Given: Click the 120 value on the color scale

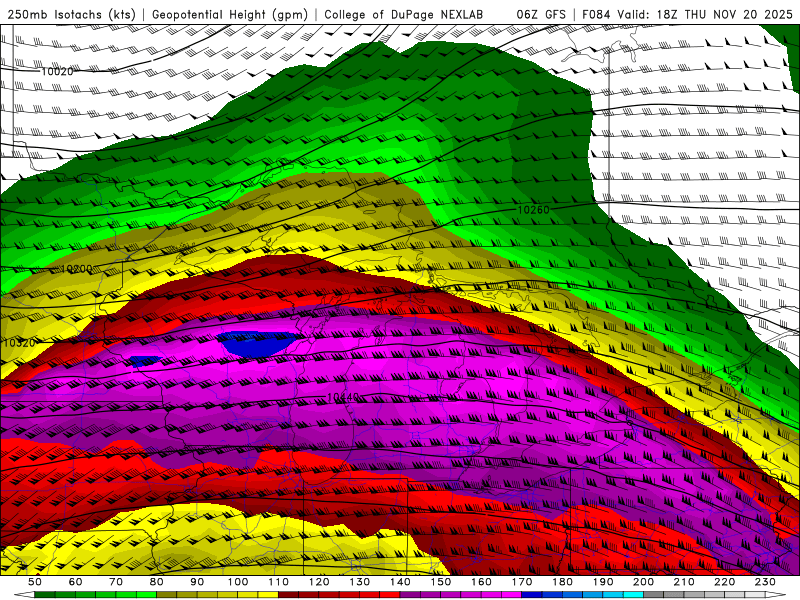Looking at the screenshot, I should [x=319, y=582].
